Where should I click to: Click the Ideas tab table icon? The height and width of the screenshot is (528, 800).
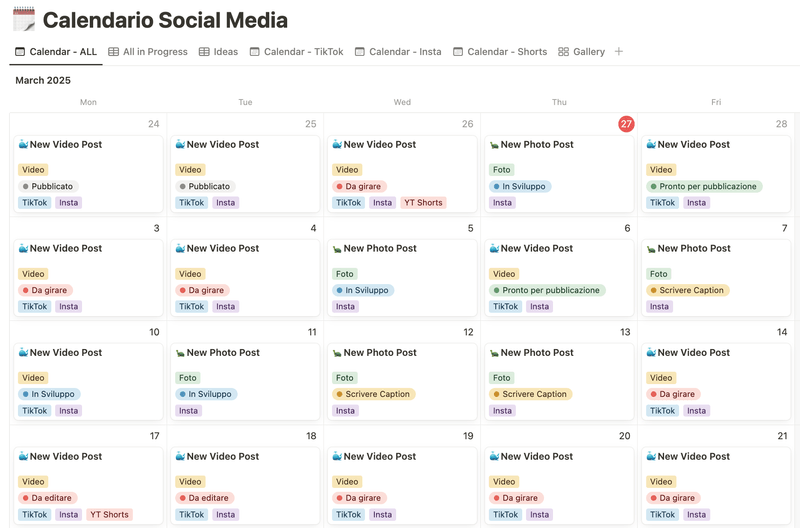tap(204, 52)
